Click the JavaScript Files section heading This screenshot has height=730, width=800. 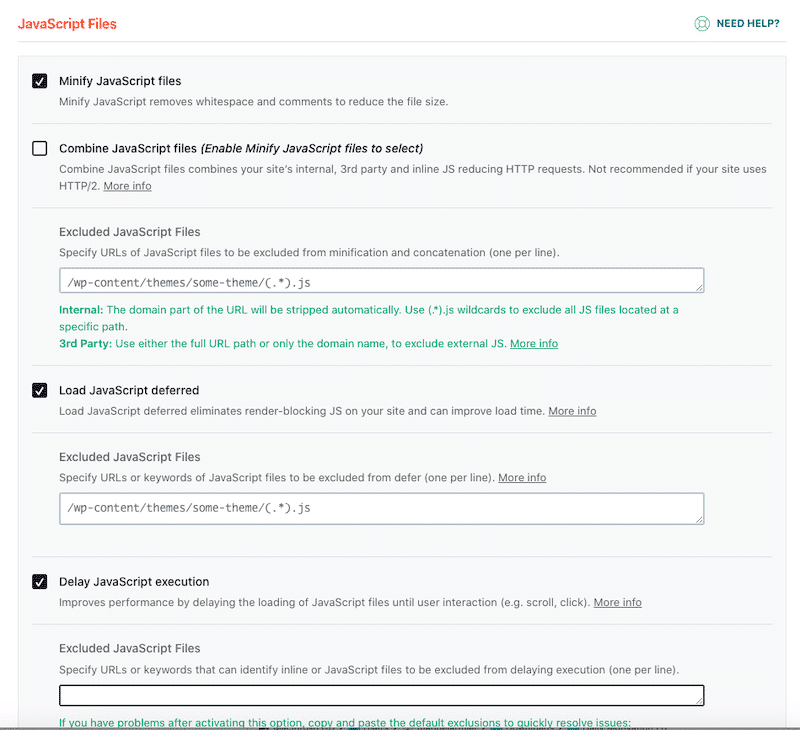(x=66, y=23)
